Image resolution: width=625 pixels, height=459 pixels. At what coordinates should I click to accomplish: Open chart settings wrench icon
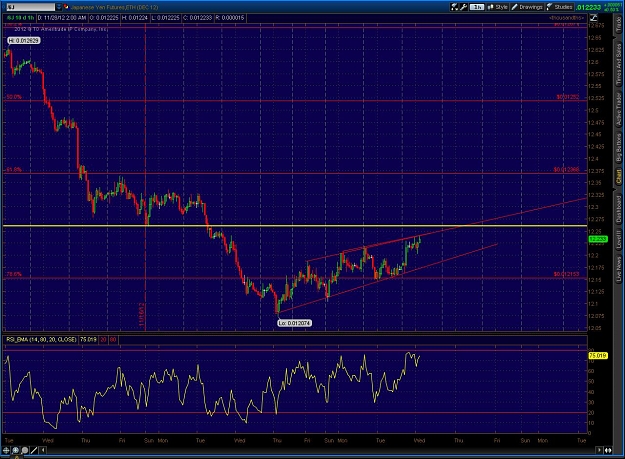click(464, 7)
